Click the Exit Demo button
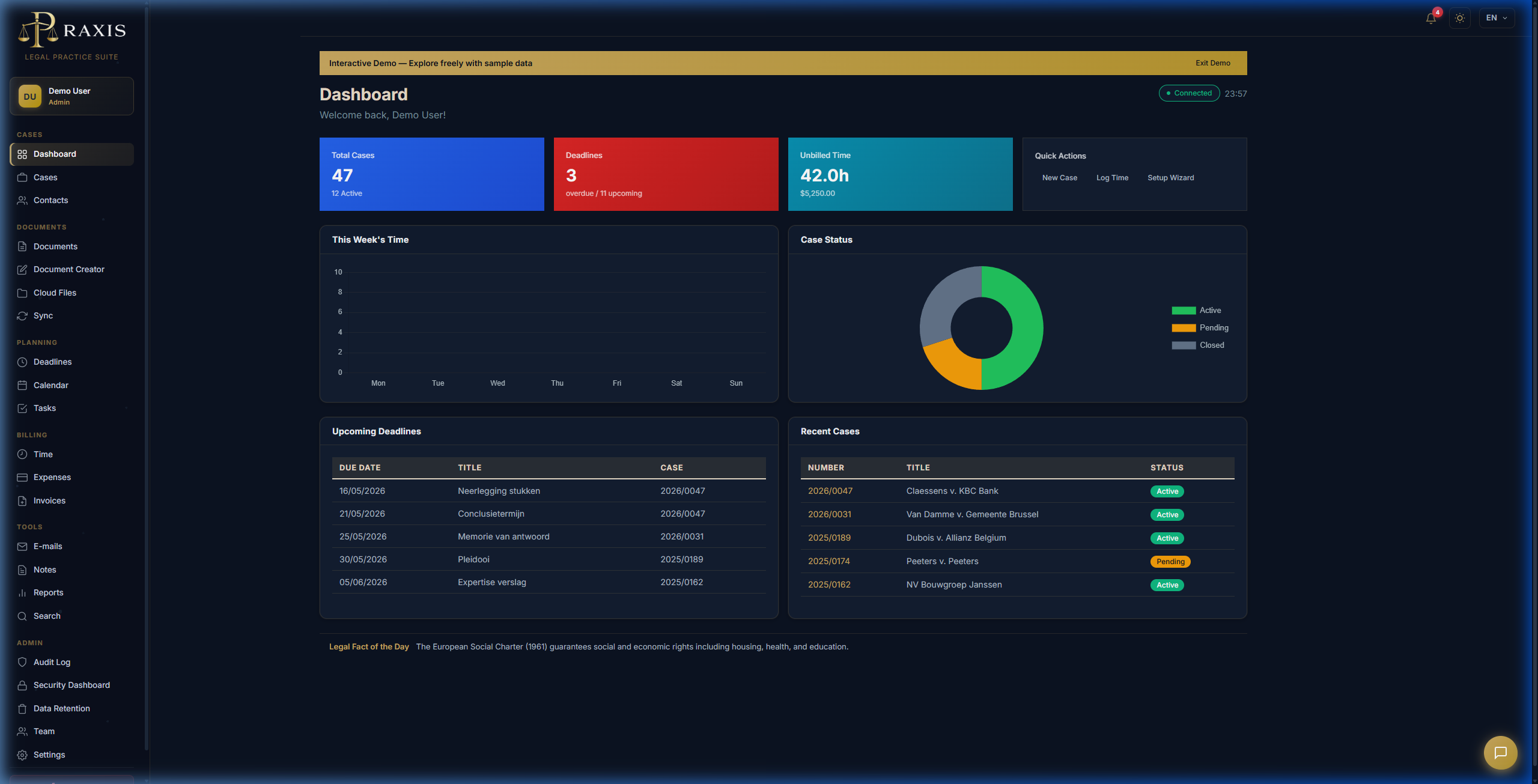This screenshot has width=1538, height=784. tap(1212, 63)
